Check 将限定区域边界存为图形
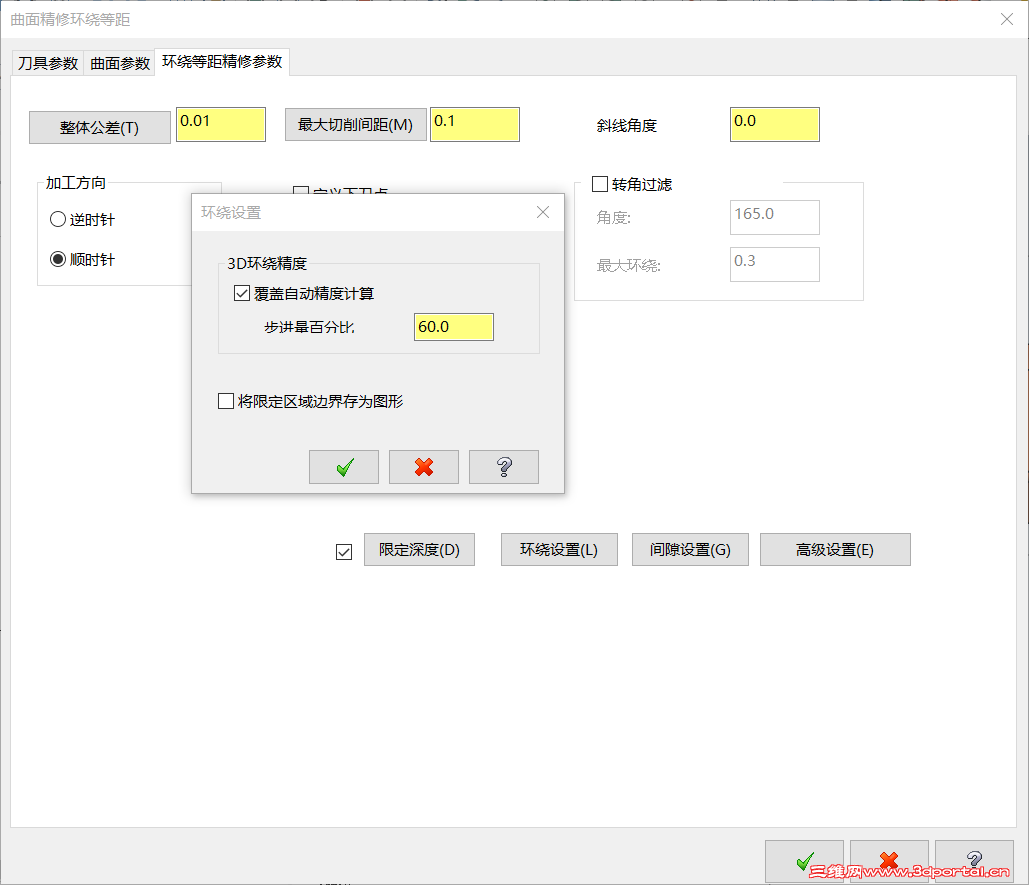The height and width of the screenshot is (885, 1029). (x=225, y=400)
